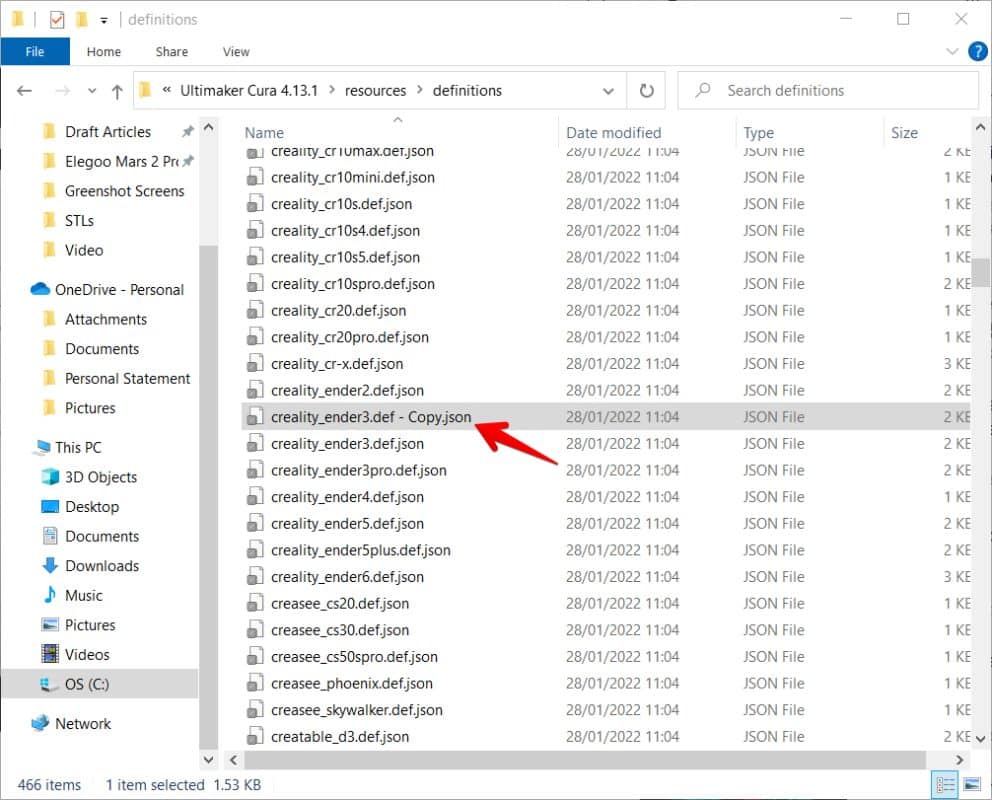Image resolution: width=992 pixels, height=800 pixels.
Task: Click the Ultimaker Cura 4.13.1 breadcrumb
Action: tap(249, 90)
